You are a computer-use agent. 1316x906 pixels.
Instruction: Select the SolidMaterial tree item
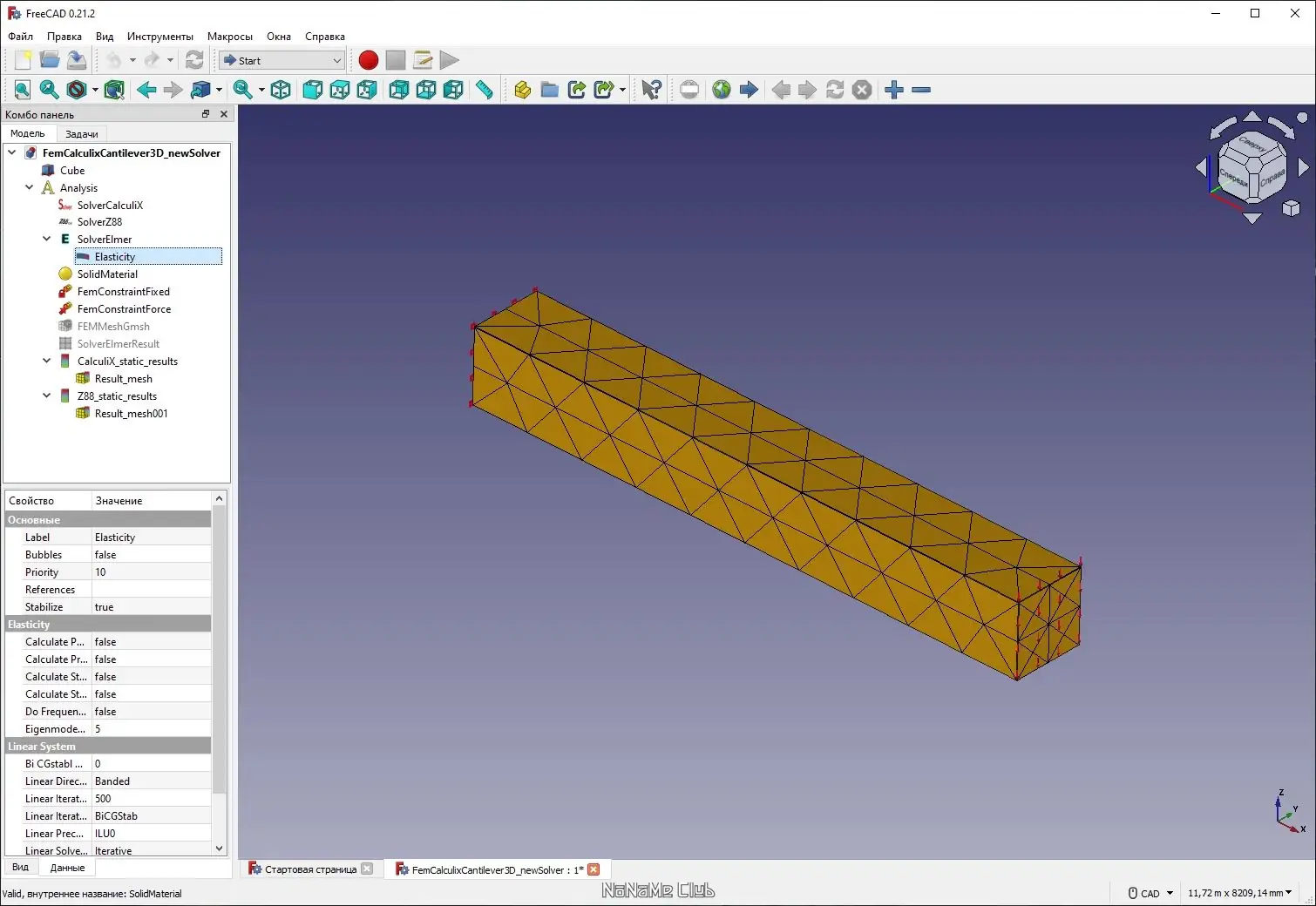tap(107, 274)
